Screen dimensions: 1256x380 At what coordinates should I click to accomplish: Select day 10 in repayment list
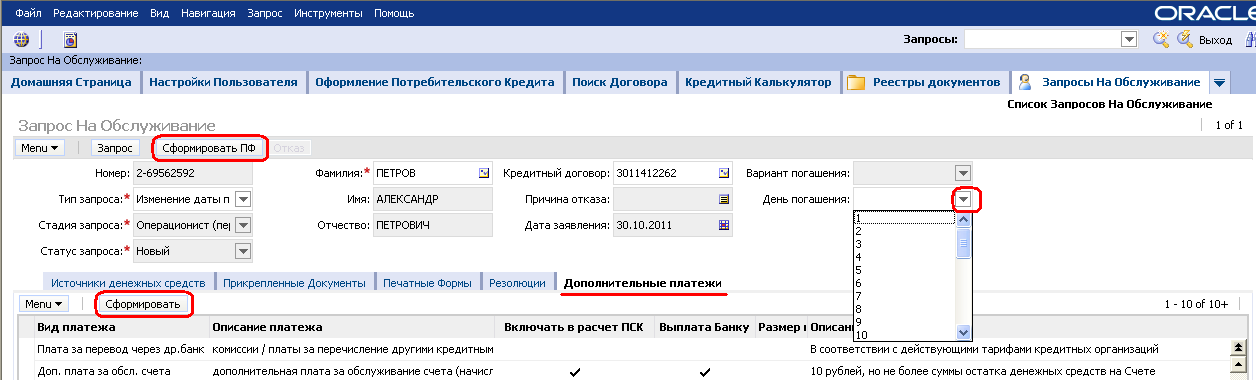904,334
